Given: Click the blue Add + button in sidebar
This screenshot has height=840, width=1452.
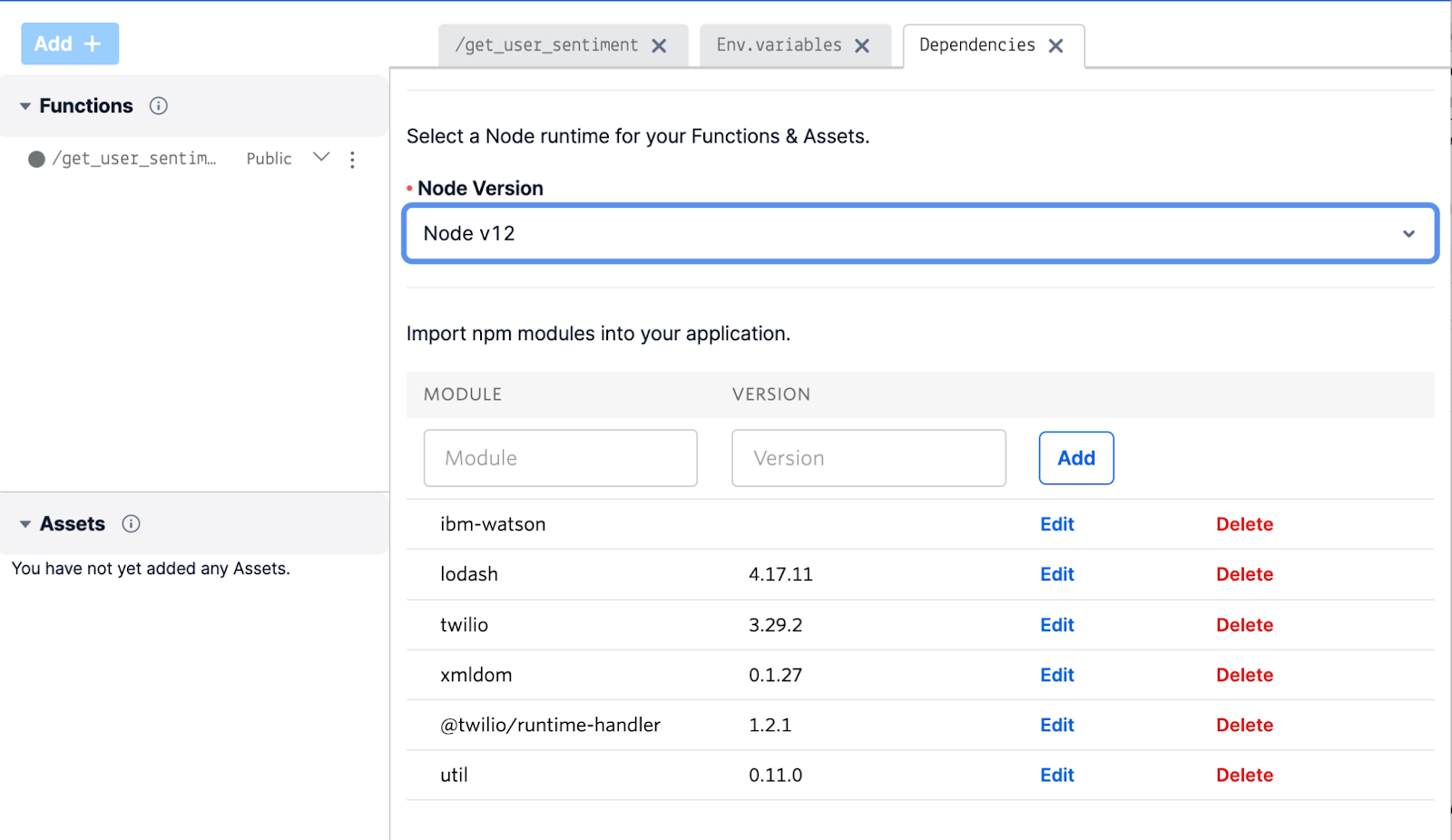Looking at the screenshot, I should click(70, 44).
